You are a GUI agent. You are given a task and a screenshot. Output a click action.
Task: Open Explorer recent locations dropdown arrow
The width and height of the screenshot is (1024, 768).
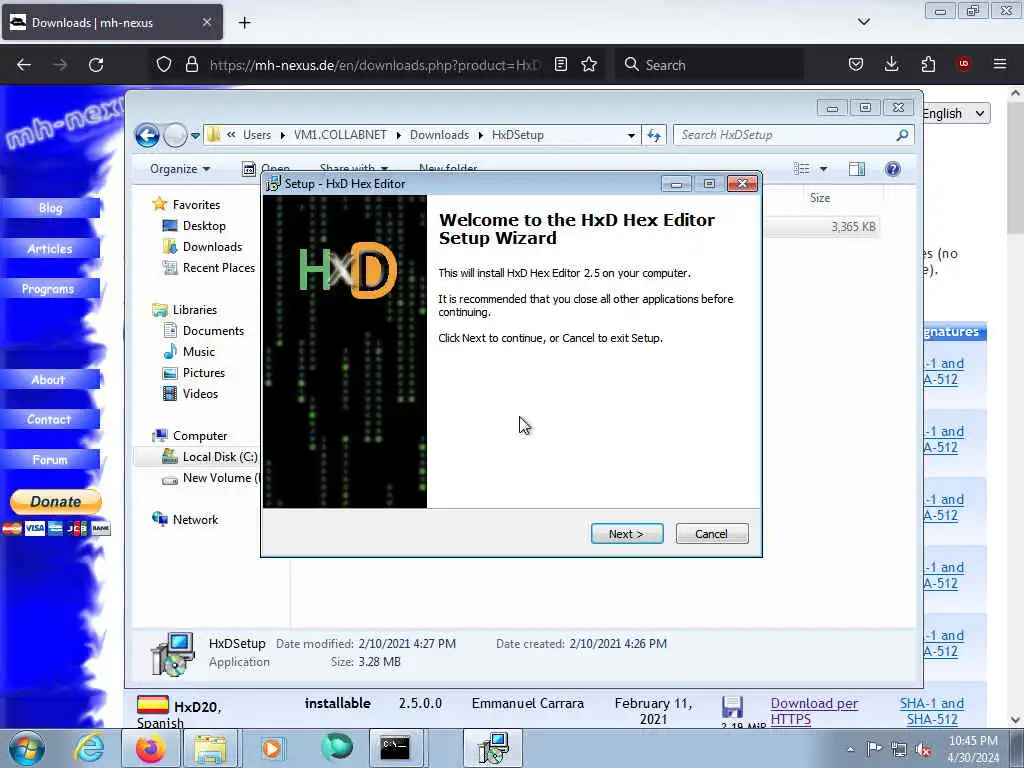click(x=195, y=136)
